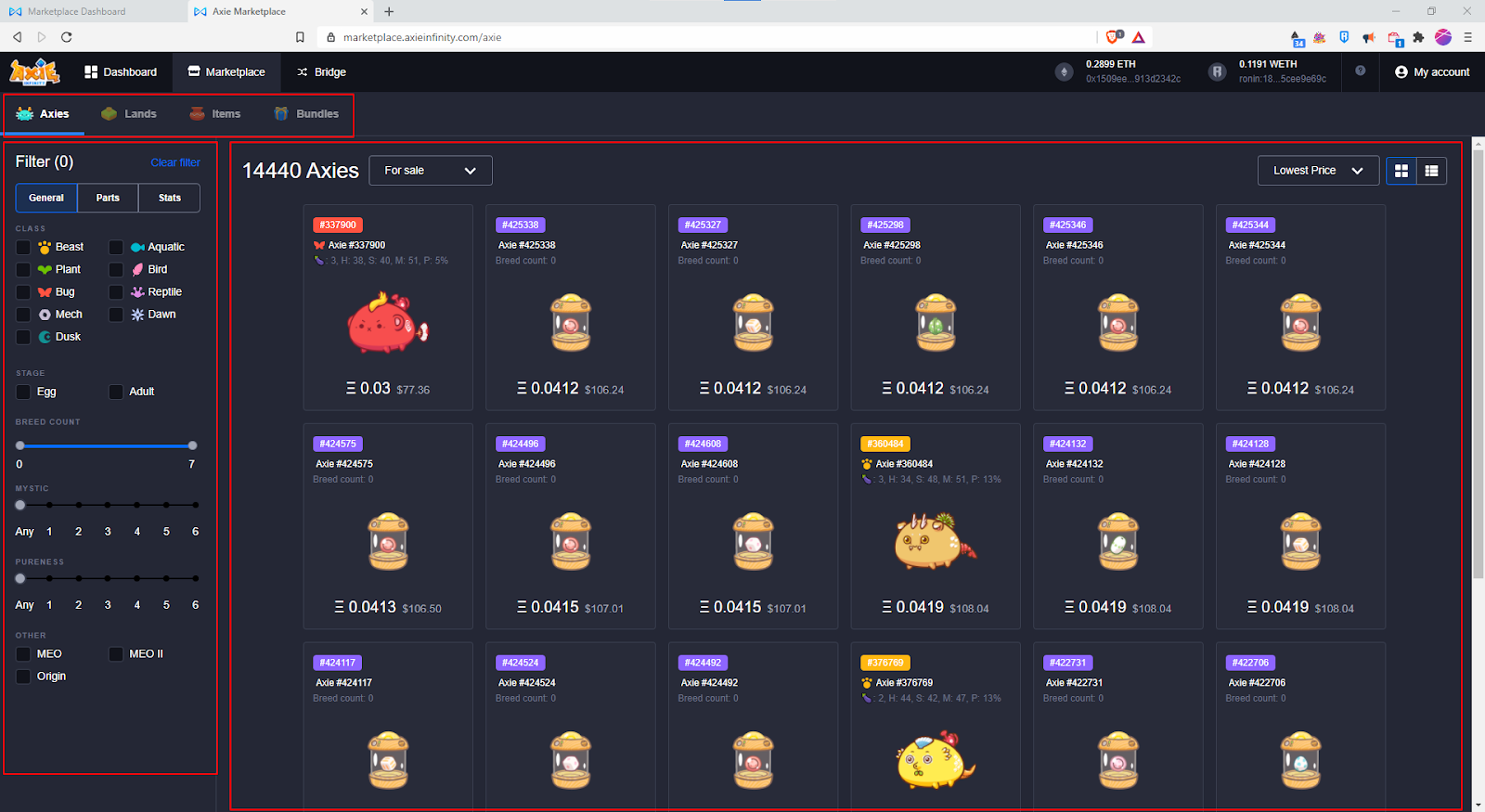Click the Reptile class icon
Image resolution: width=1485 pixels, height=812 pixels.
point(137,291)
